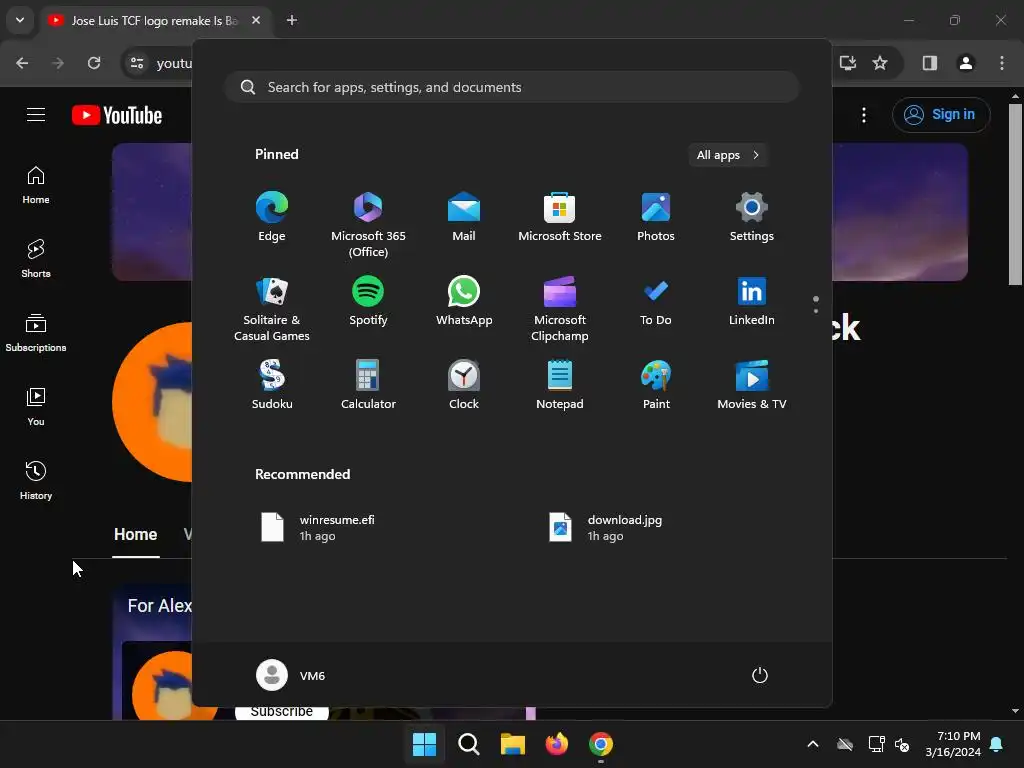Open the VM6 user account menu
The image size is (1024, 768).
click(291, 675)
